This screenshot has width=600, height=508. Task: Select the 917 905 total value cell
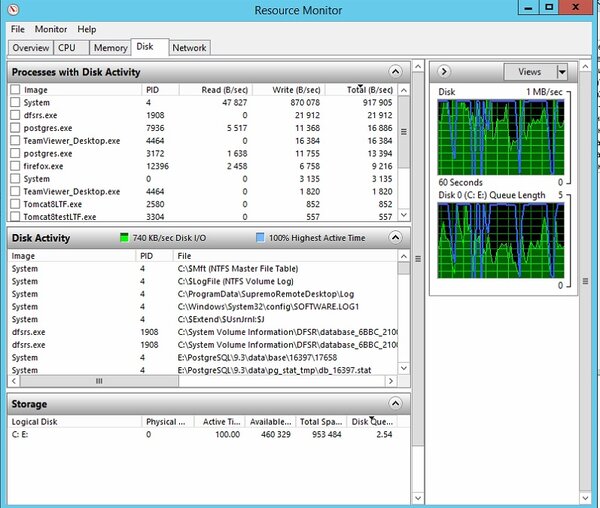click(377, 103)
